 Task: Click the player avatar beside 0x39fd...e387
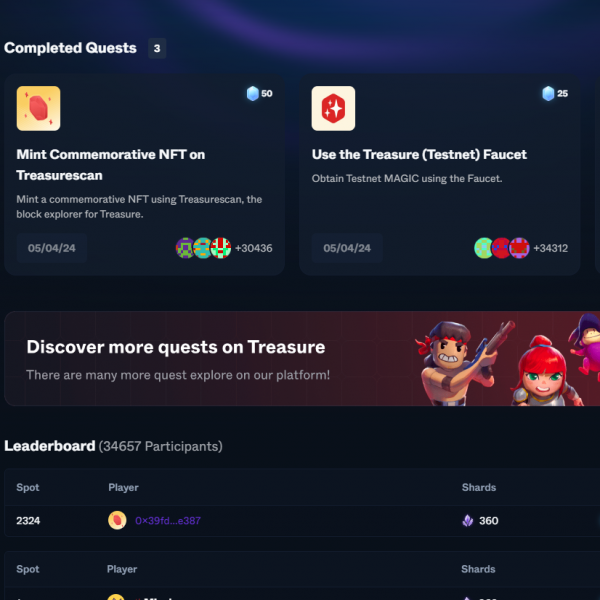point(117,520)
